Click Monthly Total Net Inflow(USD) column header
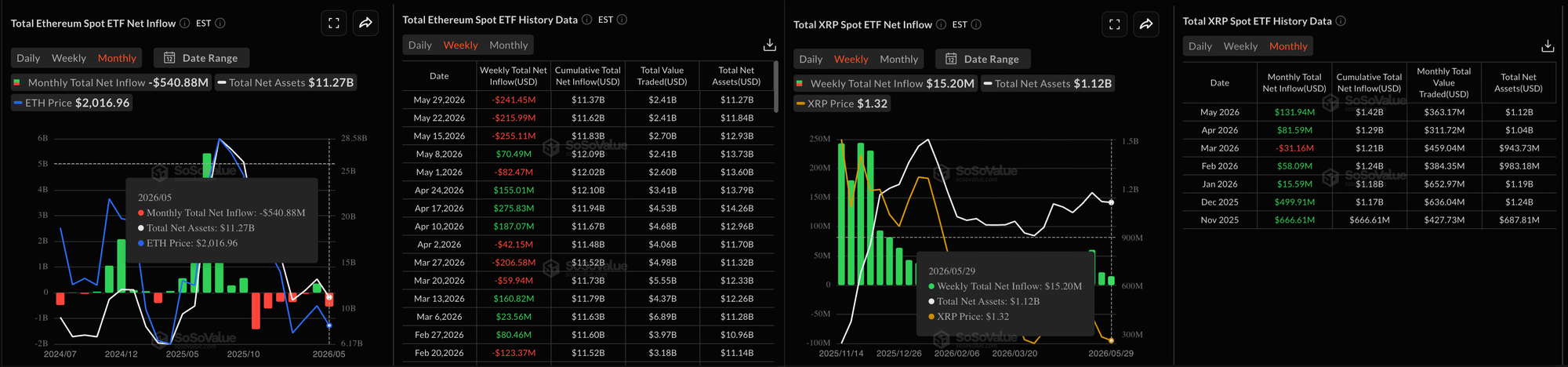 tap(1294, 82)
